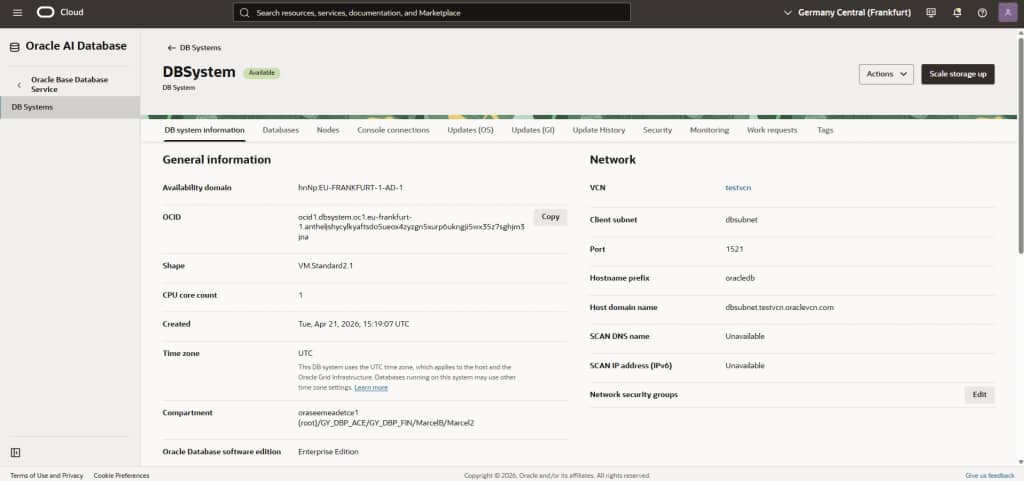Switch to the Databases tab

(281, 131)
